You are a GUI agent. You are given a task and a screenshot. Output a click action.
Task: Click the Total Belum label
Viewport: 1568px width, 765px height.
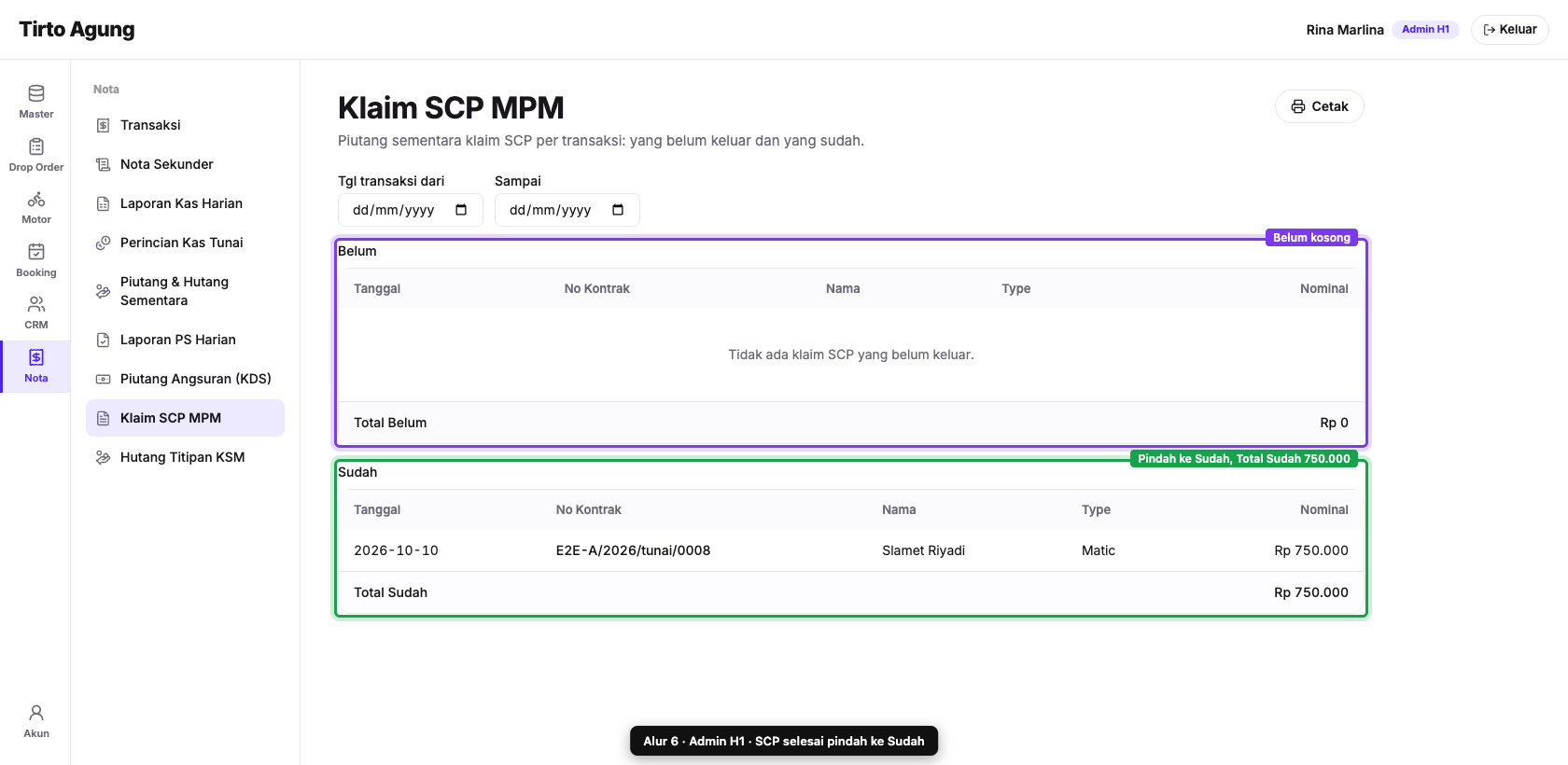(x=390, y=423)
